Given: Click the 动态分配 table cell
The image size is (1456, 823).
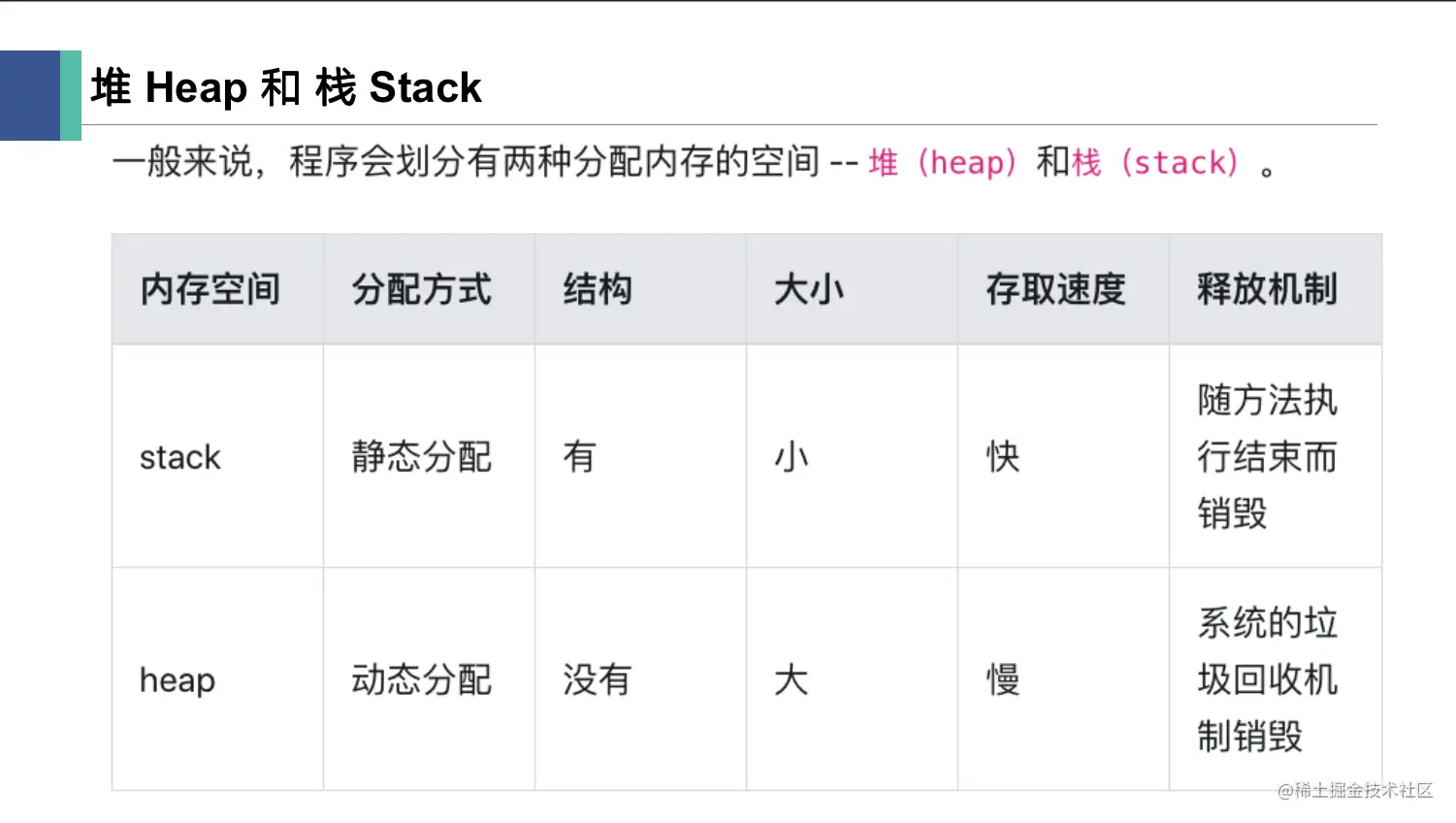Looking at the screenshot, I should pyautogui.click(x=429, y=679).
